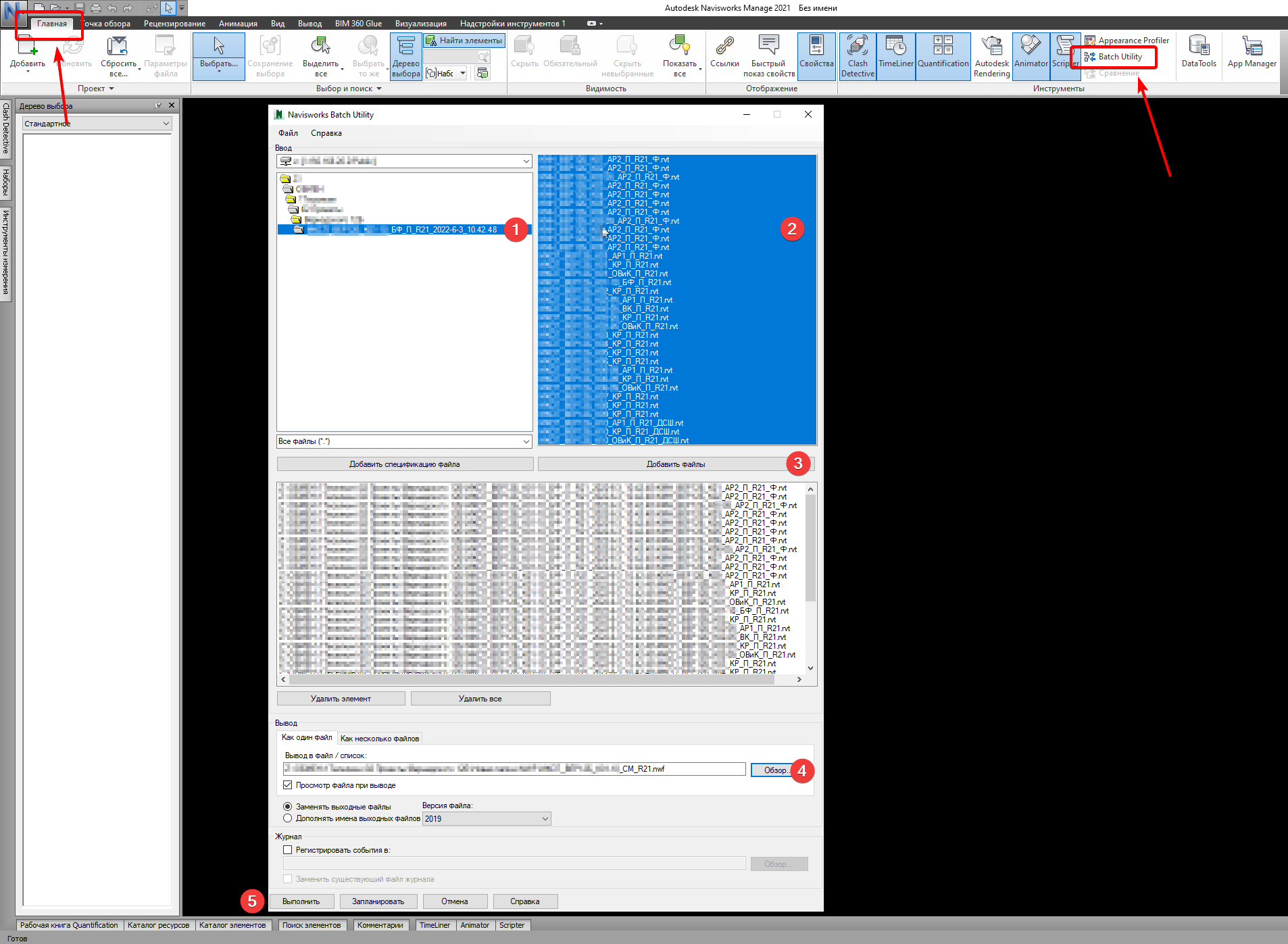Screen dimensions: 1288x944
Task: Expand Выбор и поиск panel dropdown
Action: coord(349,89)
